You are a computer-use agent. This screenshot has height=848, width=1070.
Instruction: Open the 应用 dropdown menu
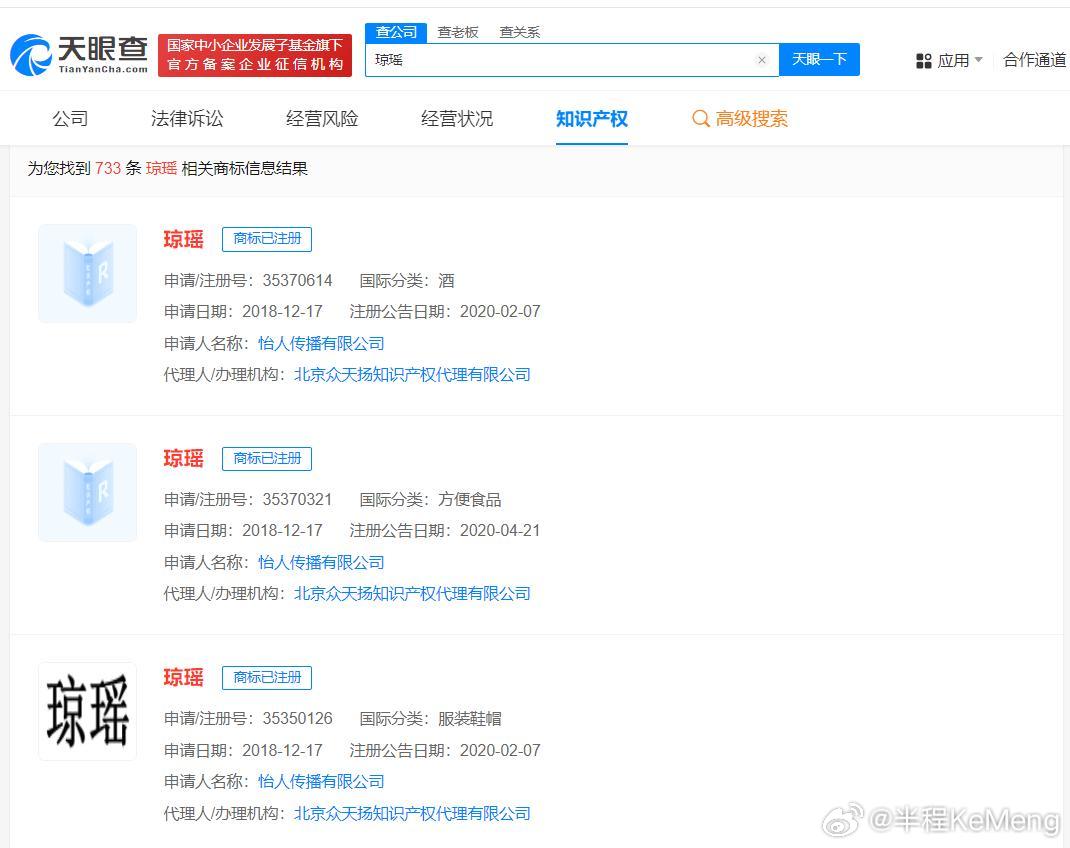(950, 61)
